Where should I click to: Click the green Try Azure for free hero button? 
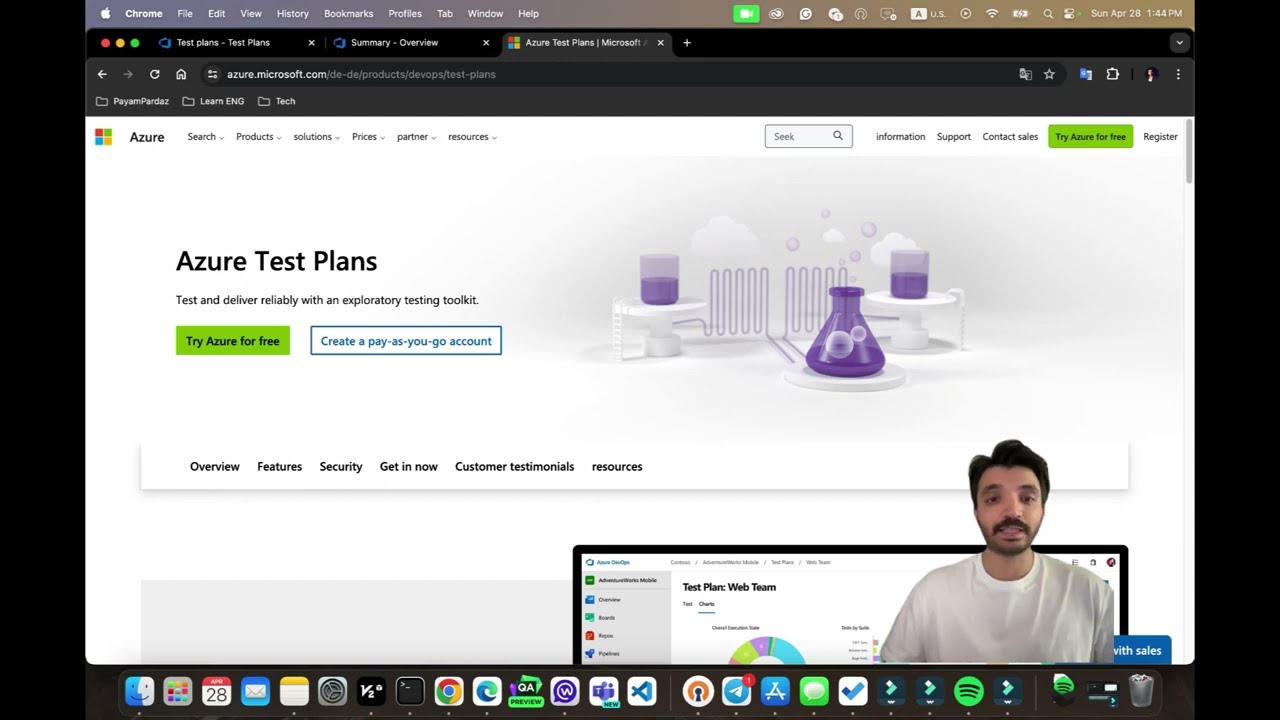tap(233, 341)
